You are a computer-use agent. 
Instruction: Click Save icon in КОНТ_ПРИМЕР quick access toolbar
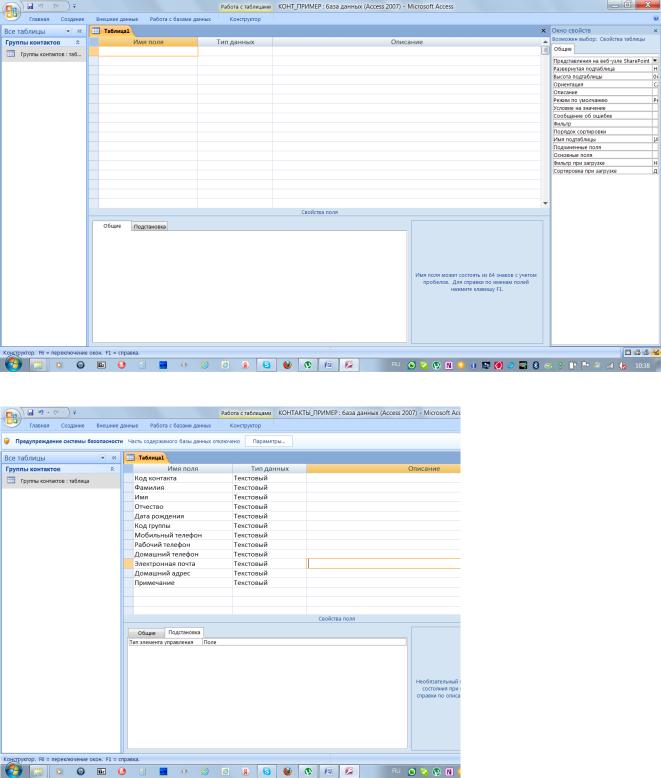click(x=30, y=6)
